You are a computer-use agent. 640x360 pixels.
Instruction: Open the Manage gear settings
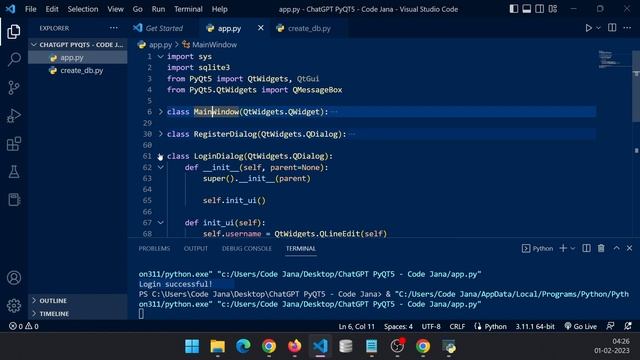[x=14, y=305]
